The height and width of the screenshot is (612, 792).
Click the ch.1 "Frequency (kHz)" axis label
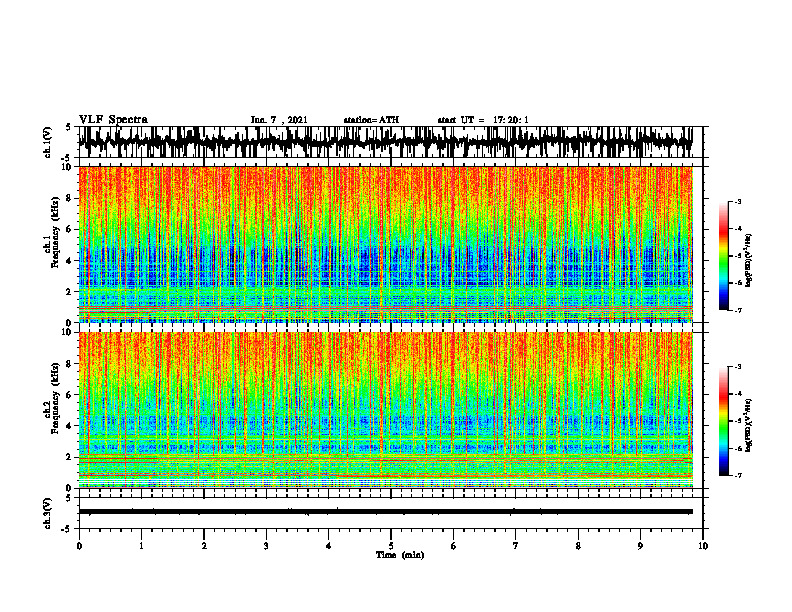coord(55,232)
